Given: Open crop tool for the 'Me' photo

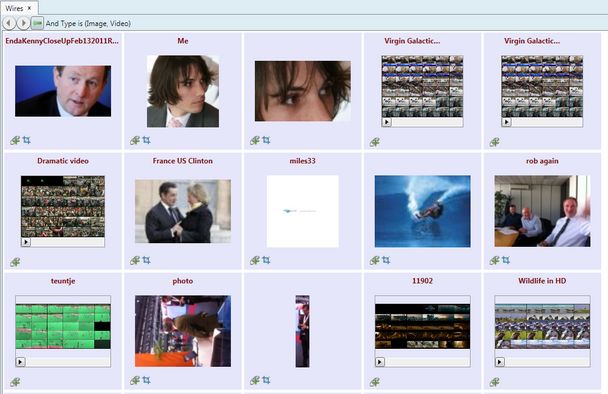Looking at the screenshot, I should coord(147,140).
